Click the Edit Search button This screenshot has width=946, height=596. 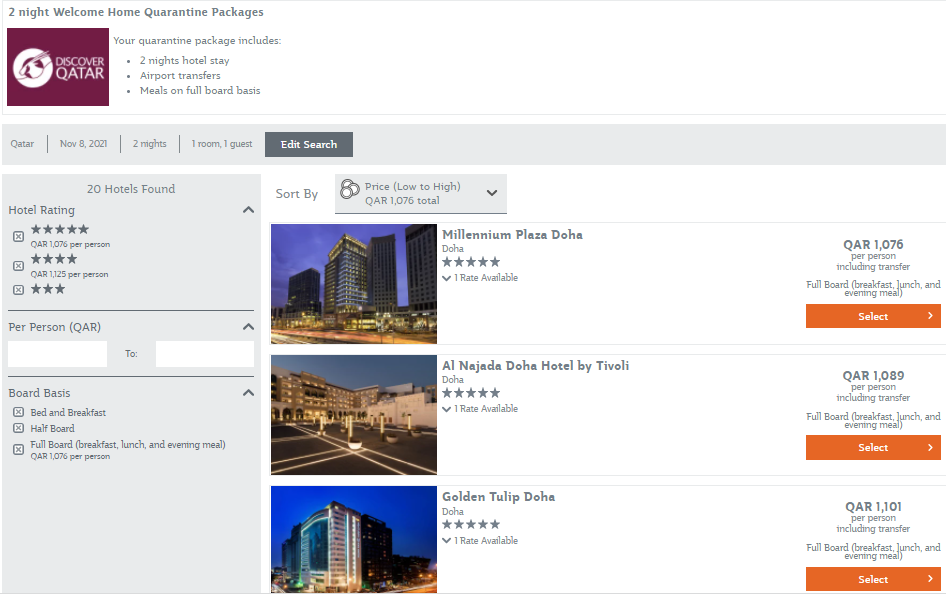tap(309, 145)
